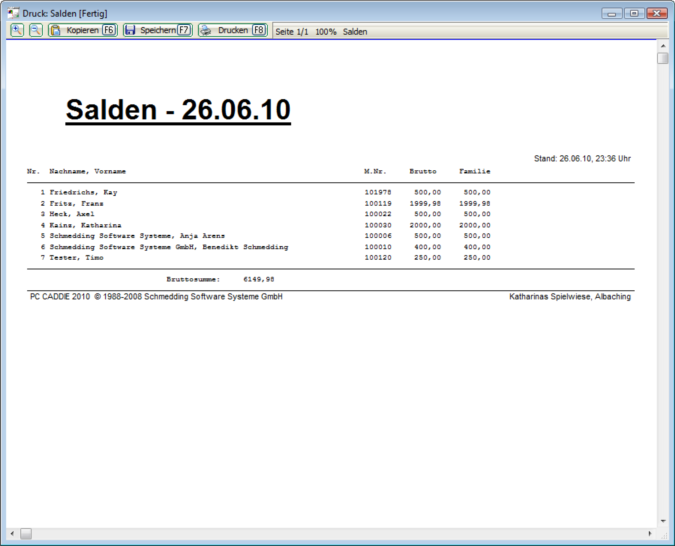Click the PC CADDIE 2010 copyright footer

(x=156, y=297)
